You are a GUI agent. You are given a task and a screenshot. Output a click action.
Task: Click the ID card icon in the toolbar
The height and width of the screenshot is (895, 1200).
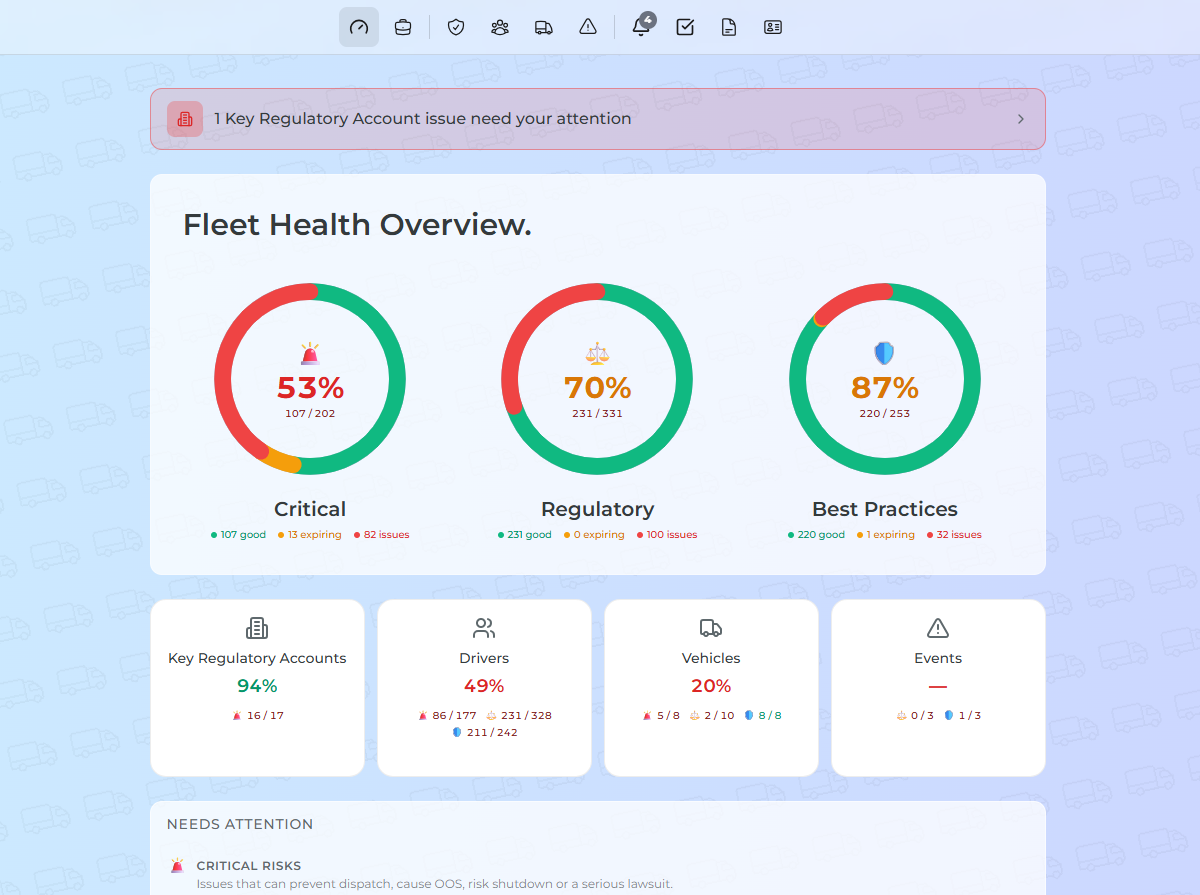click(772, 27)
